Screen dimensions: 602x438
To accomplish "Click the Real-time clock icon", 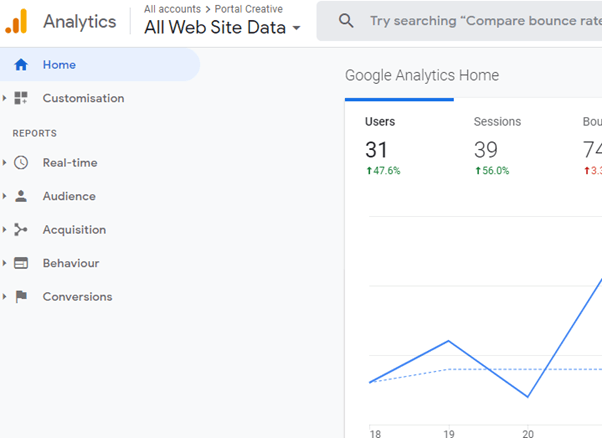I will (x=21, y=162).
